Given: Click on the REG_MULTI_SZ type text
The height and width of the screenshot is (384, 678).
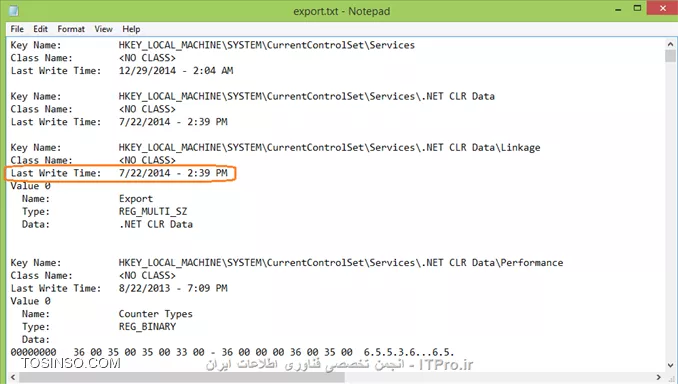Looking at the screenshot, I should pos(153,211).
